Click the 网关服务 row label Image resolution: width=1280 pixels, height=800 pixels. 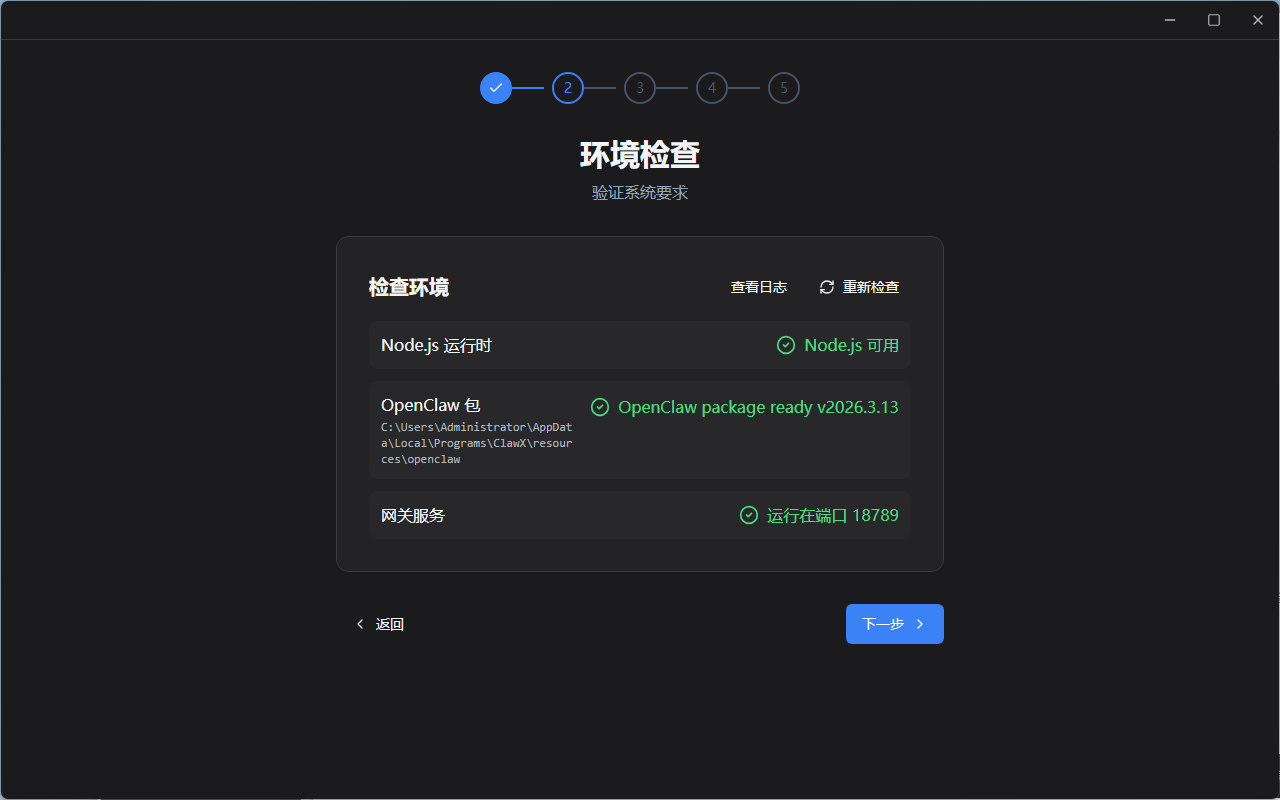[x=413, y=516]
